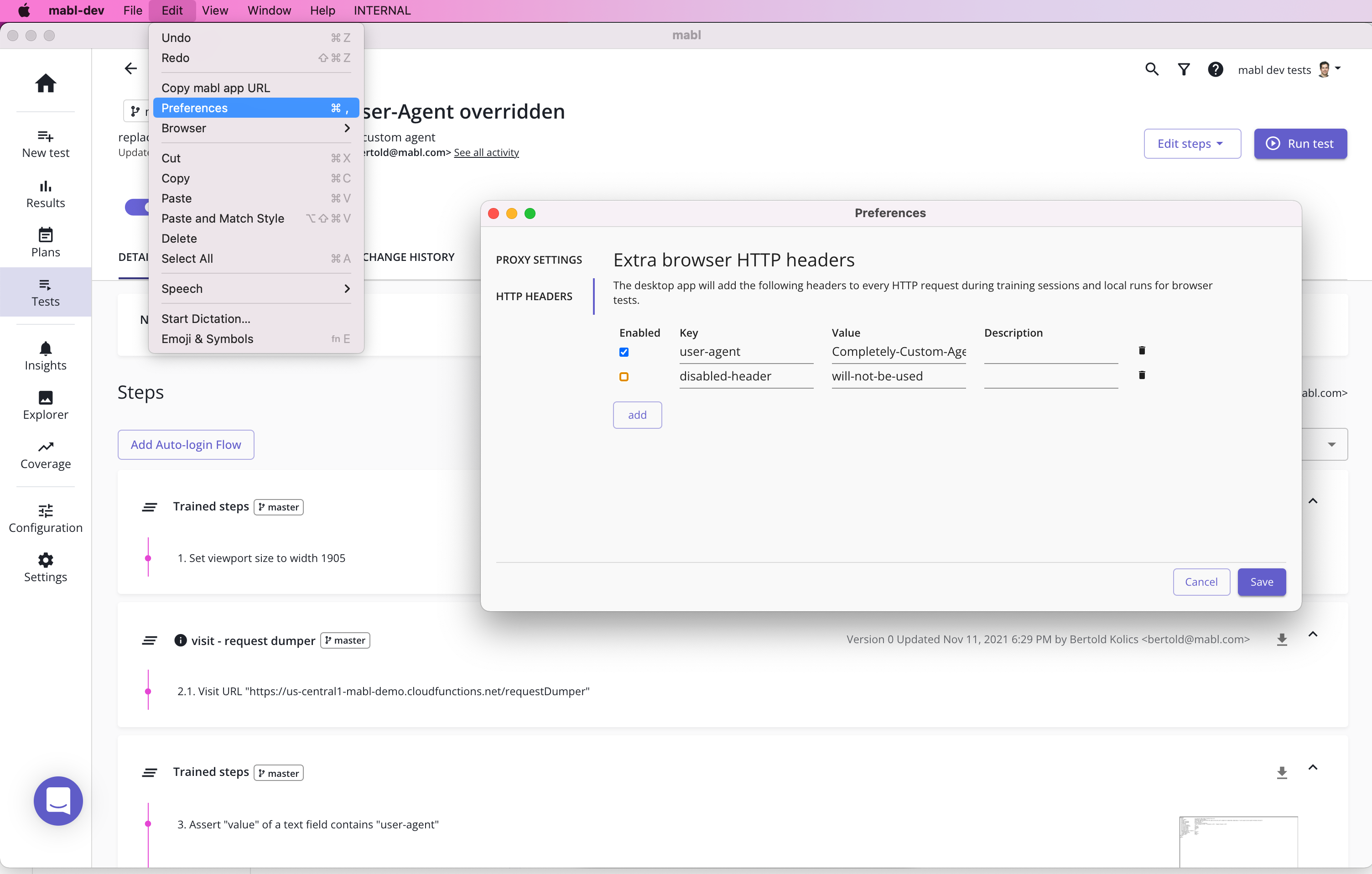Enable the disabled-header checkbox
This screenshot has height=874, width=1372.
(624, 377)
